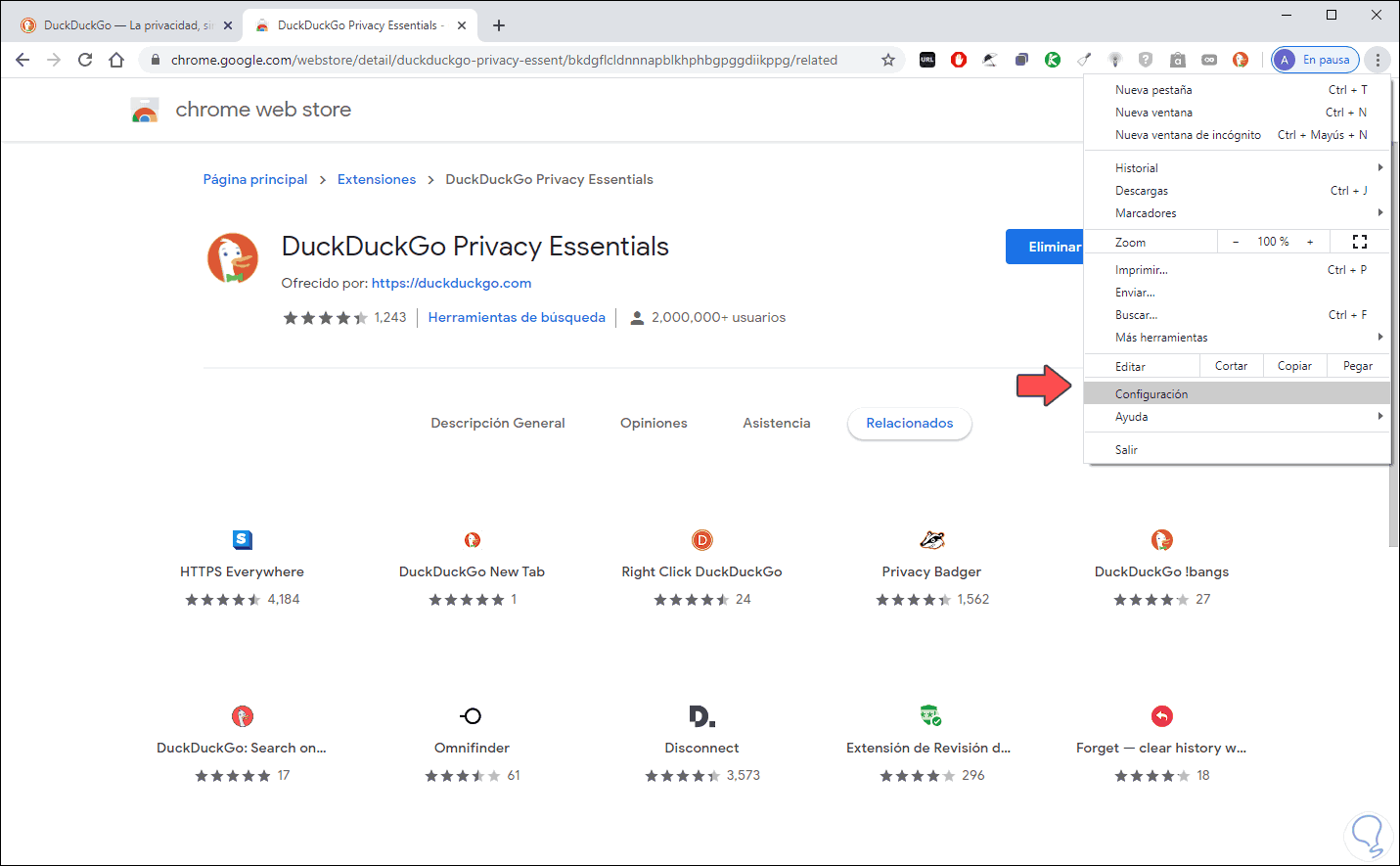The width and height of the screenshot is (1400, 866).
Task: Choose Nueva ventana de incógnito
Action: [x=1188, y=135]
